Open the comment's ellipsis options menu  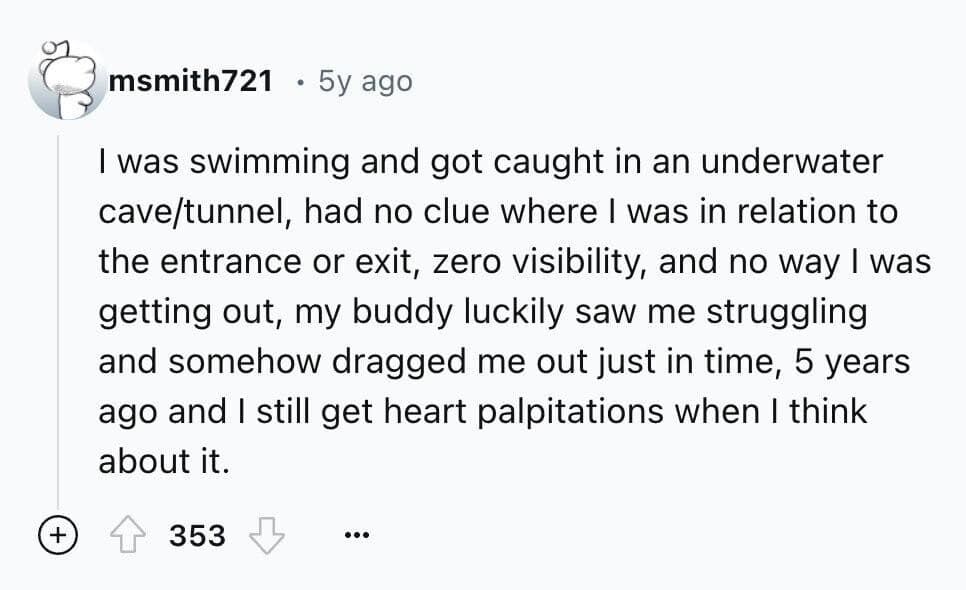[357, 535]
